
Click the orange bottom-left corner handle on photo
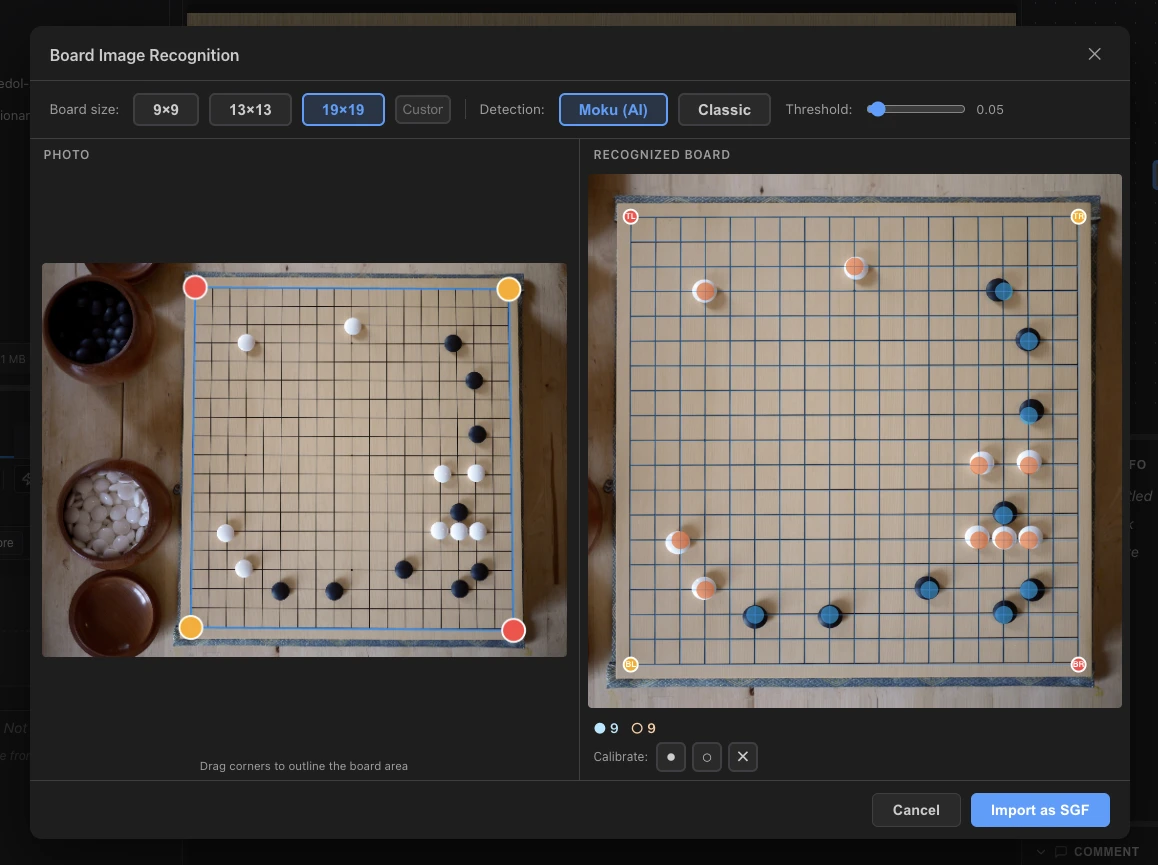pyautogui.click(x=191, y=627)
